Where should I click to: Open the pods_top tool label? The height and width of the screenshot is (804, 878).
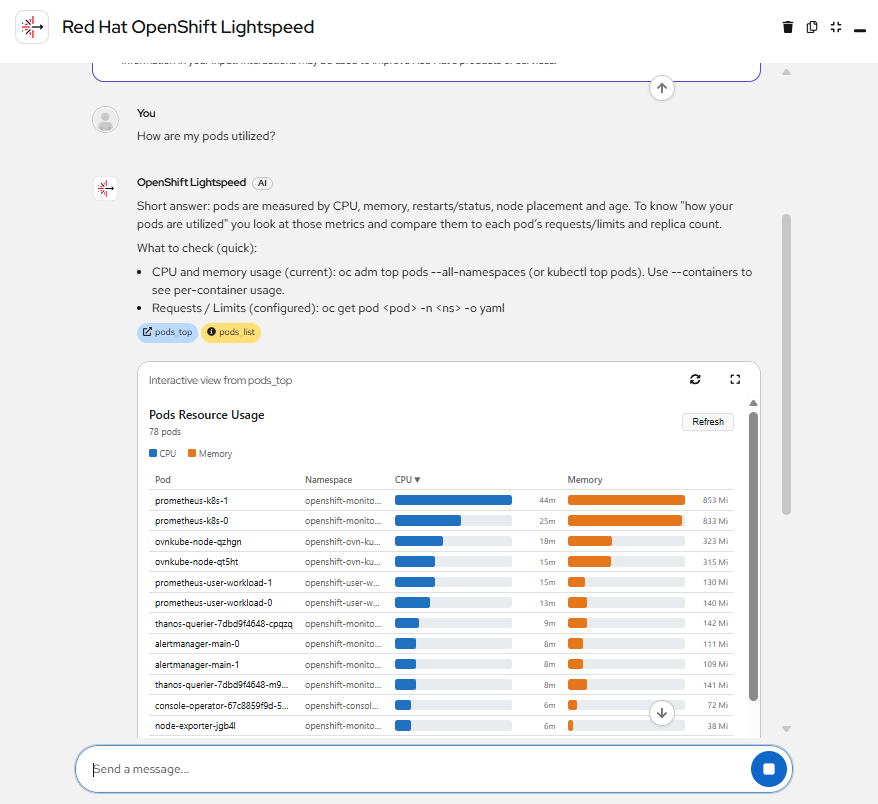point(167,332)
